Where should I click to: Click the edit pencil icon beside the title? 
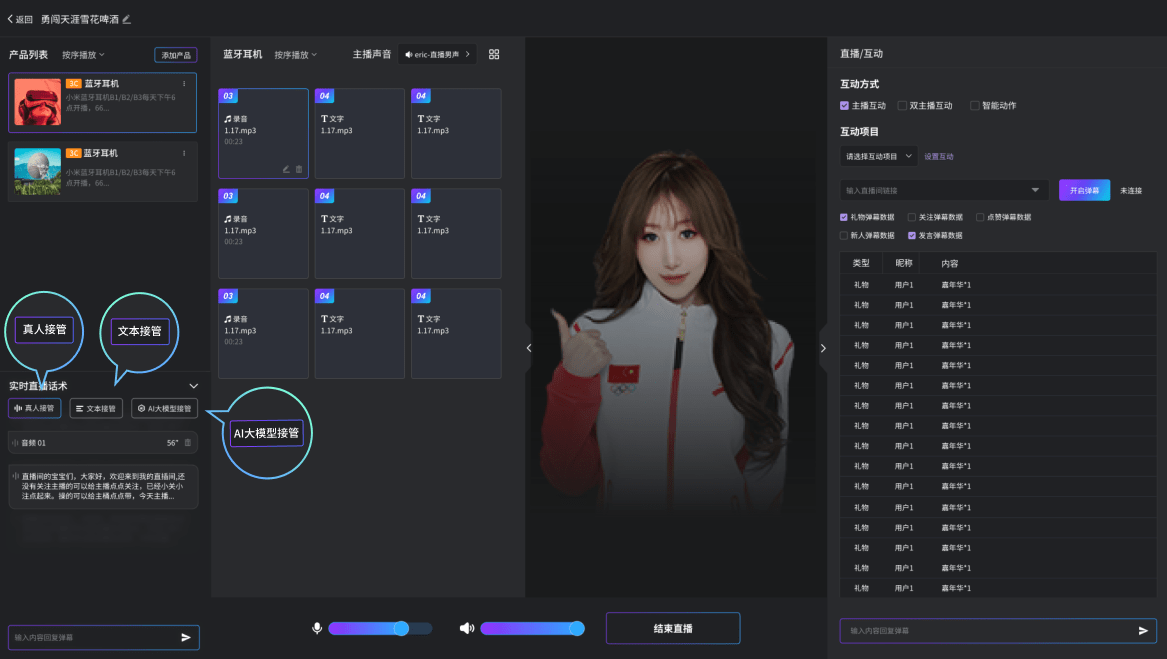[x=127, y=19]
